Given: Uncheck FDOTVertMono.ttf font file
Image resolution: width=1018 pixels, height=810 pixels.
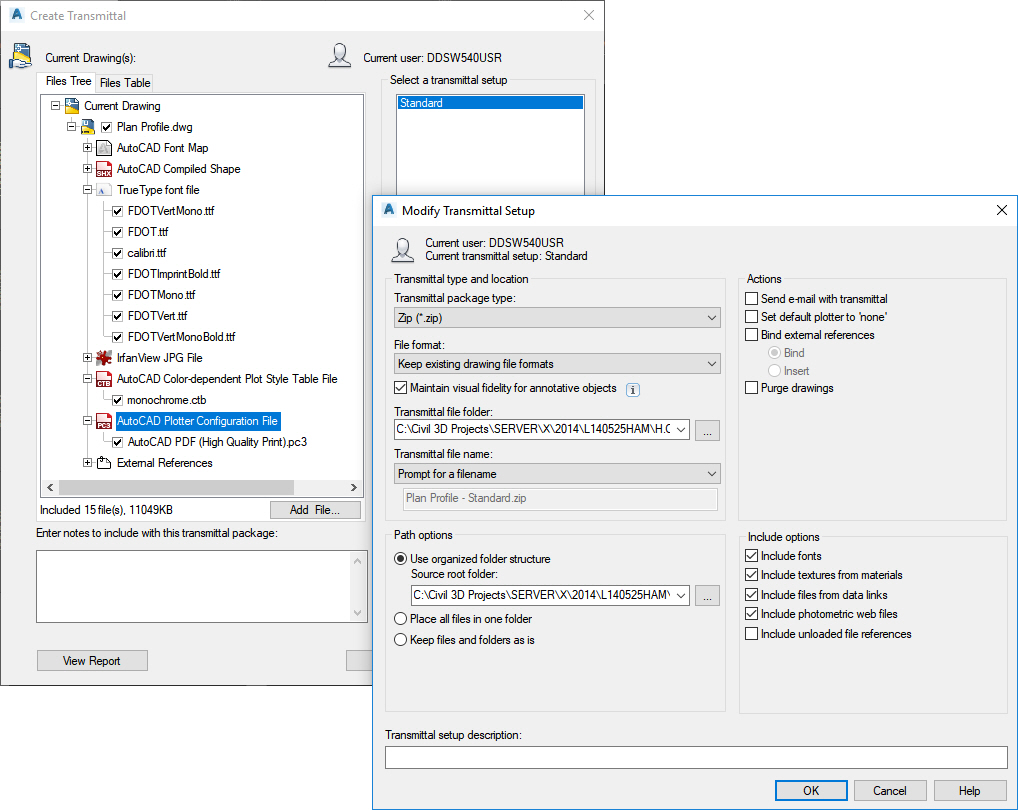Looking at the screenshot, I should coord(118,211).
